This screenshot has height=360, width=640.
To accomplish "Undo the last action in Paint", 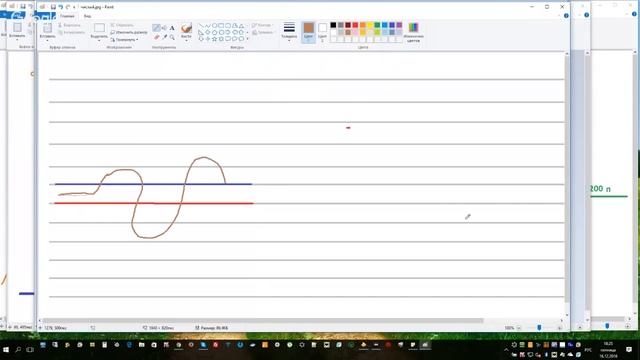I will click(x=60, y=7).
